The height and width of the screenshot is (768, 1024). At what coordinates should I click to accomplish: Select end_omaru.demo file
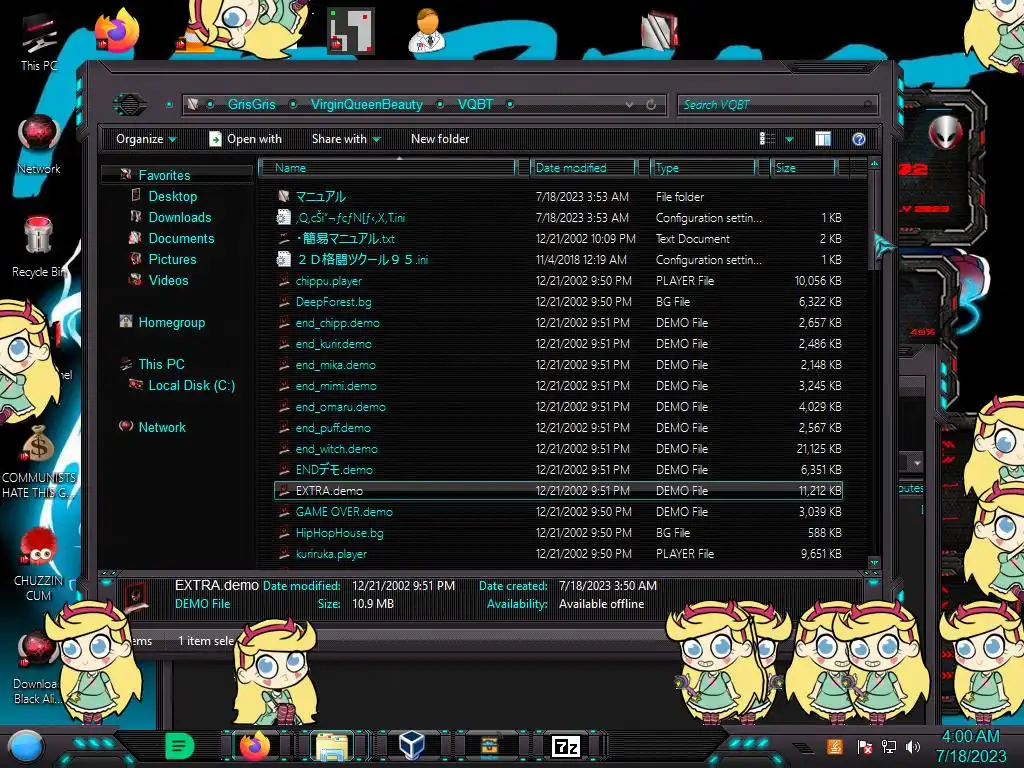pos(340,407)
